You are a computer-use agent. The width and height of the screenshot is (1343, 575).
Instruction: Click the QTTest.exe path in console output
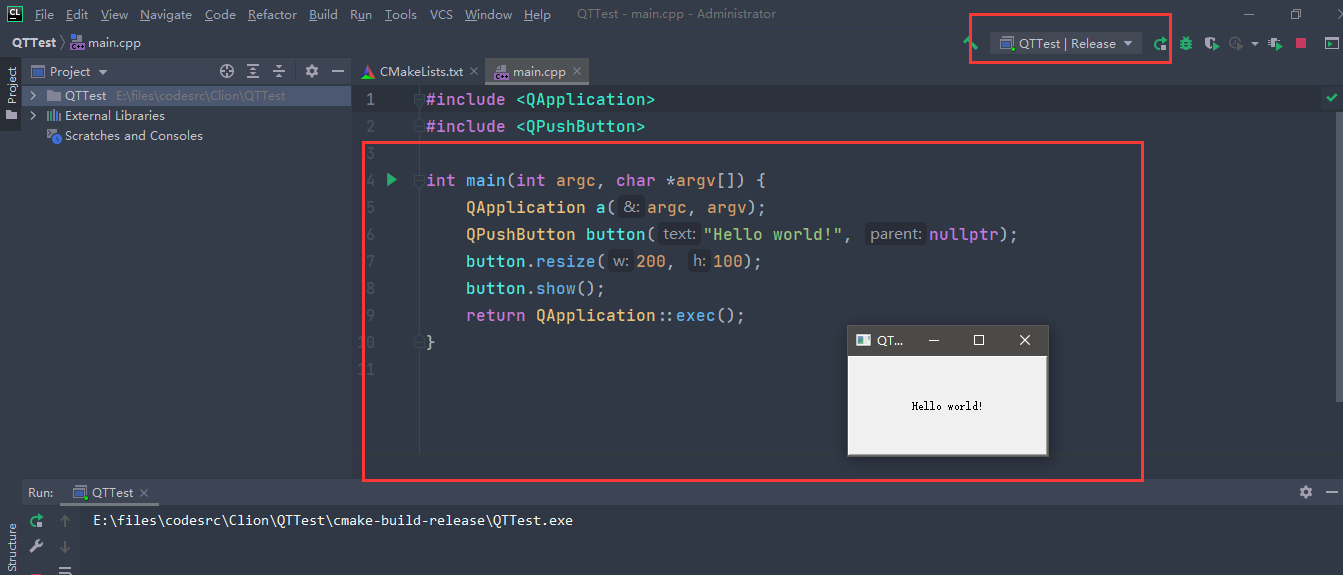tap(333, 521)
